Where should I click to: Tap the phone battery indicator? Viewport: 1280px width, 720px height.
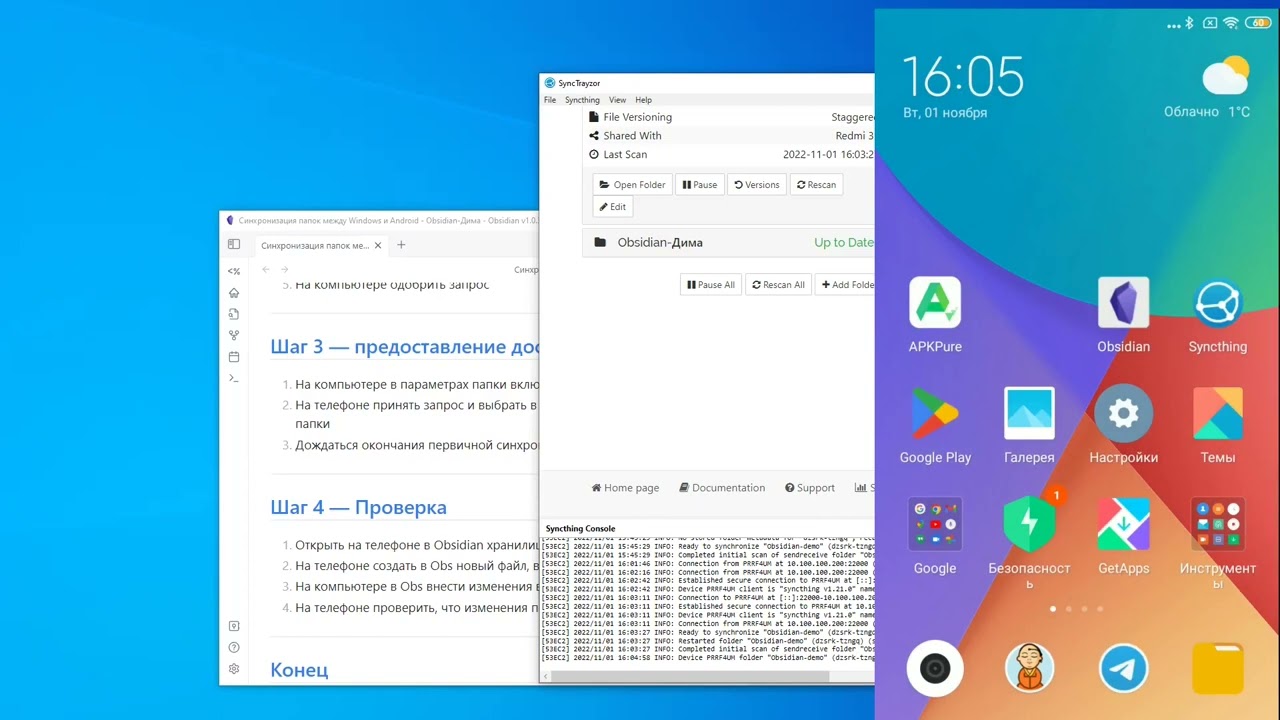[1257, 22]
